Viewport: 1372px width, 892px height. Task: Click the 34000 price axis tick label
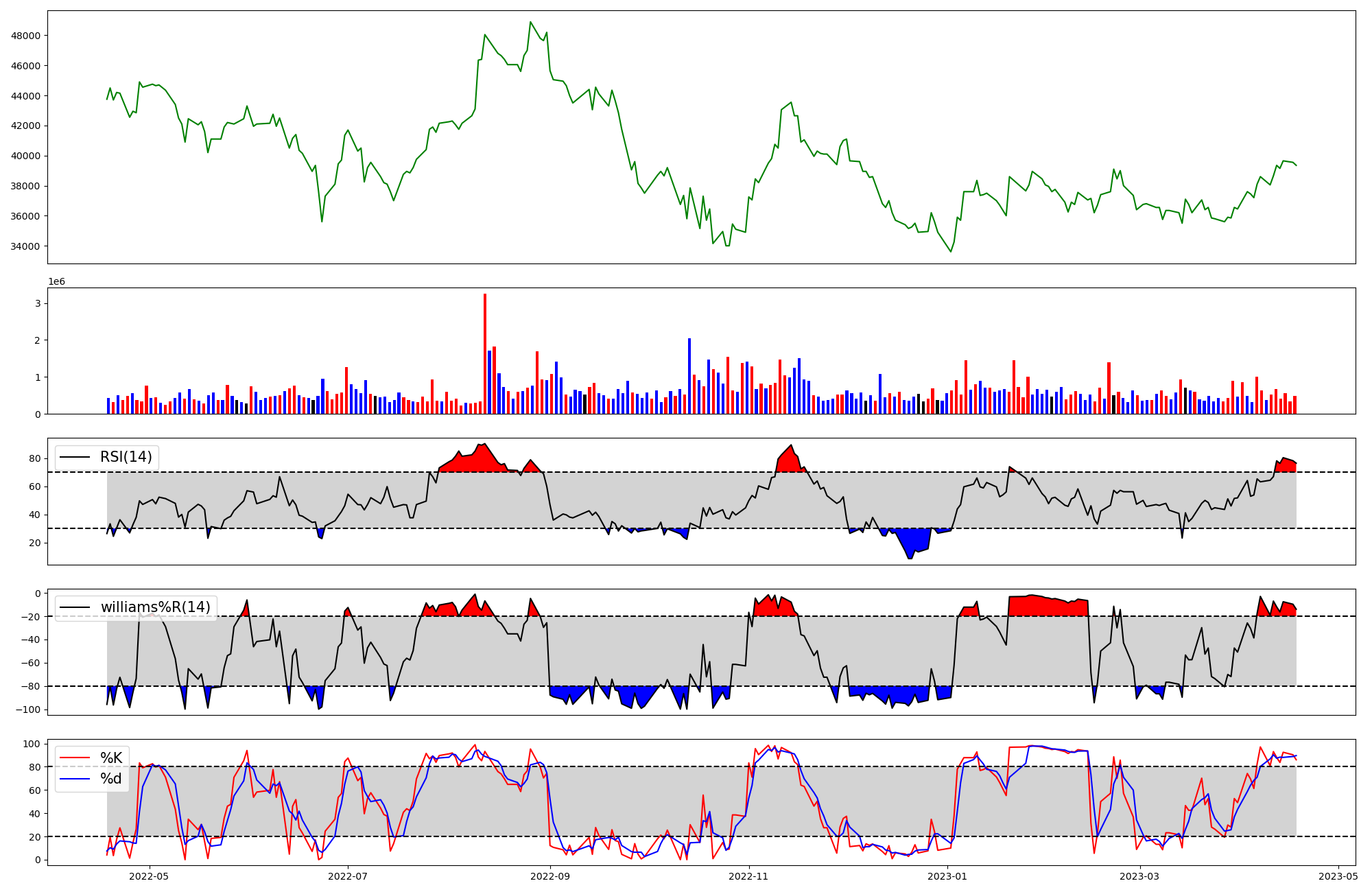25,246
